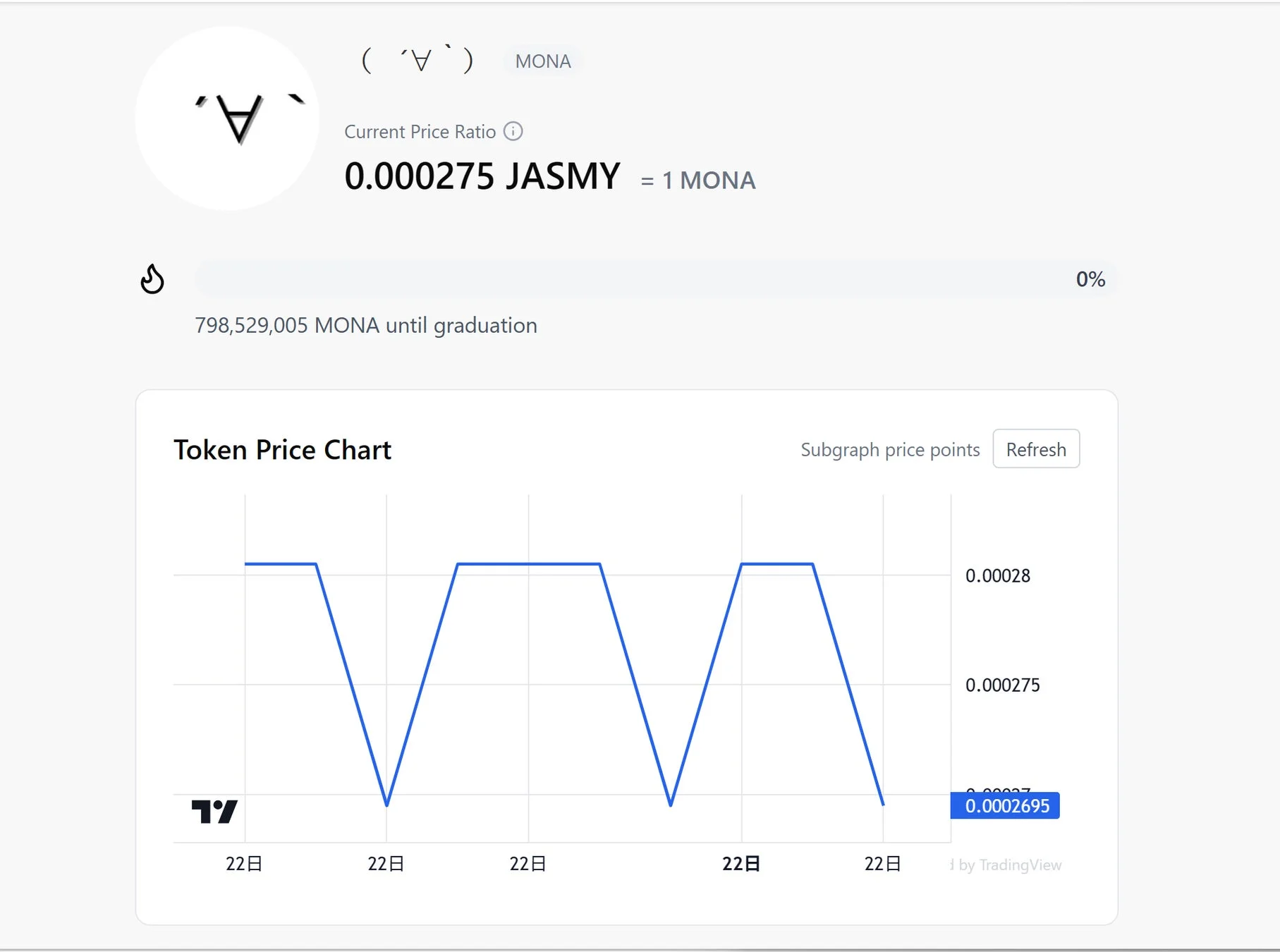Select the first 22日 date label
This screenshot has height=952, width=1280.
pyautogui.click(x=243, y=862)
